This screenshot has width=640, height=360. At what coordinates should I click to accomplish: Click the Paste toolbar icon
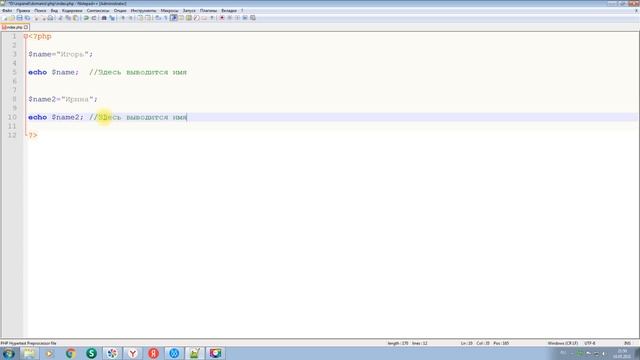tap(76, 18)
